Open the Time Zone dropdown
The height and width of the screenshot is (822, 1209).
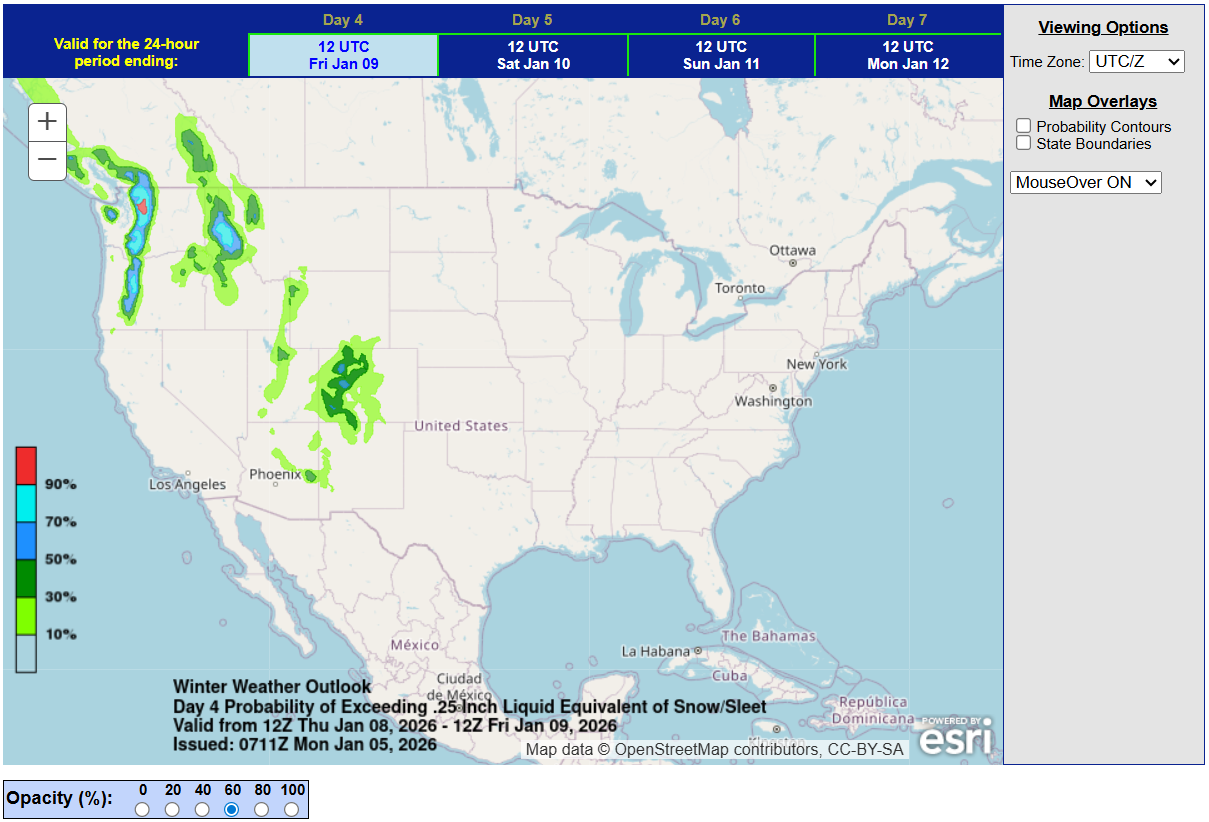(1137, 60)
